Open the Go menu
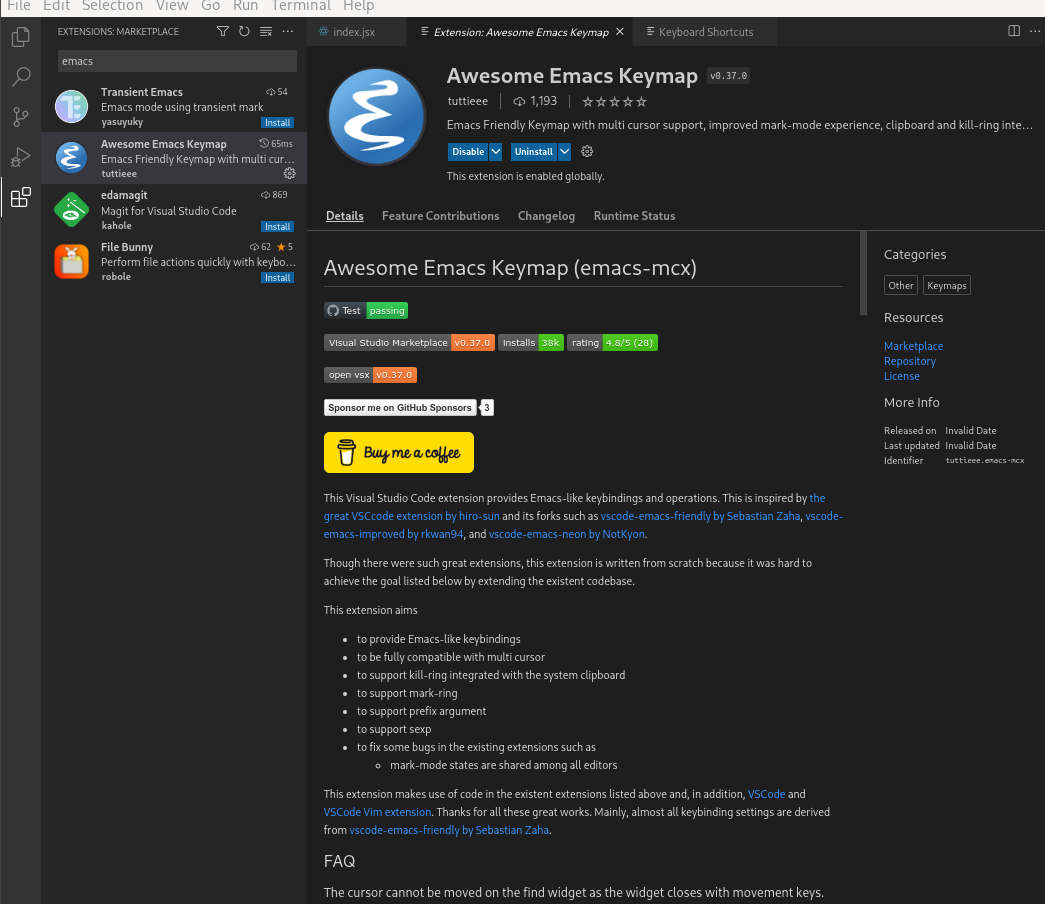Viewport: 1045px width, 904px height. coord(211,6)
